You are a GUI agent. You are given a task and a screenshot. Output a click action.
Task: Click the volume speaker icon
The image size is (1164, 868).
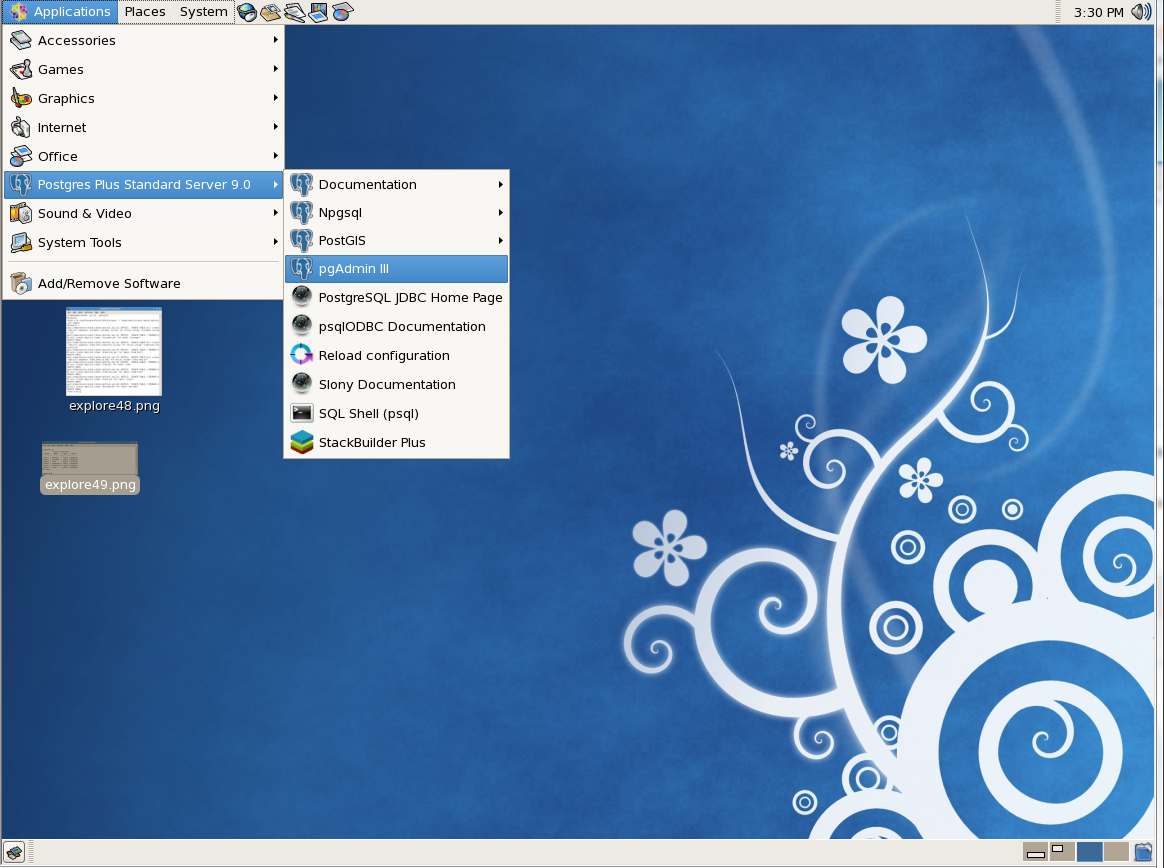point(1141,12)
